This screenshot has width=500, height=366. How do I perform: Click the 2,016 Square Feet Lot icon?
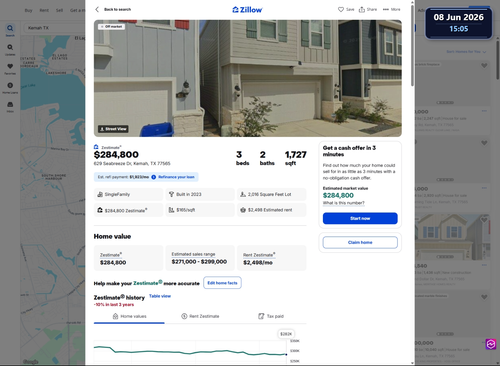243,194
